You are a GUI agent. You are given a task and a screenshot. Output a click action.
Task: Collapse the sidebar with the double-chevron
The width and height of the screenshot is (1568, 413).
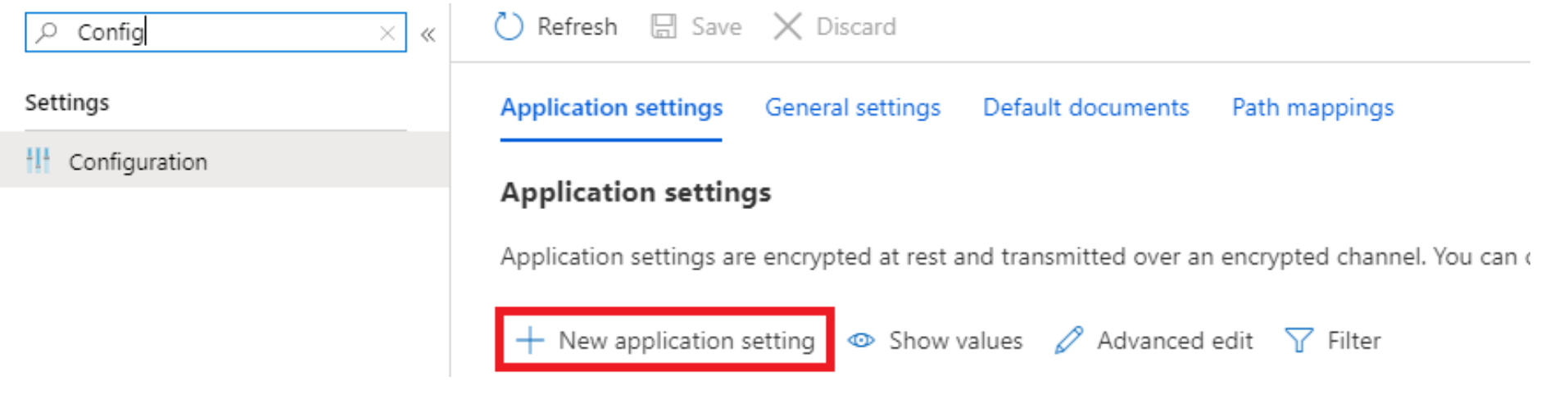click(x=428, y=34)
